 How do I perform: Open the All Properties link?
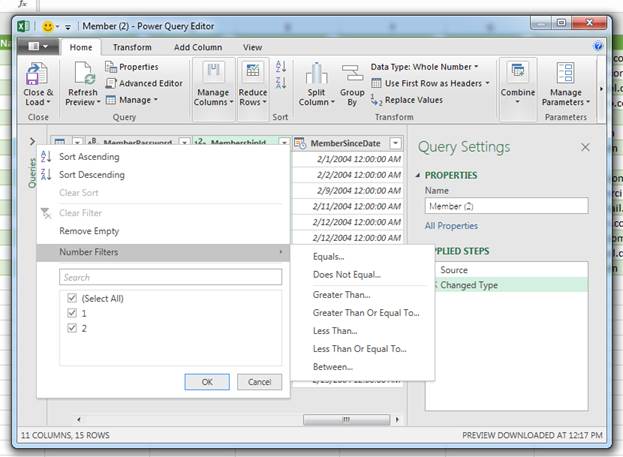click(x=451, y=226)
